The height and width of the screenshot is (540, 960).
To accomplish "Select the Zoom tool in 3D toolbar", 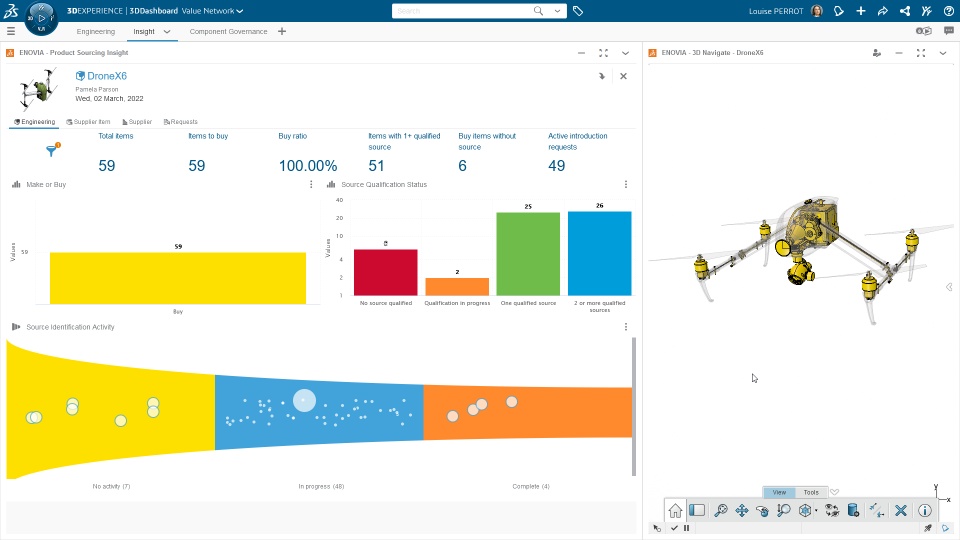I will point(783,510).
